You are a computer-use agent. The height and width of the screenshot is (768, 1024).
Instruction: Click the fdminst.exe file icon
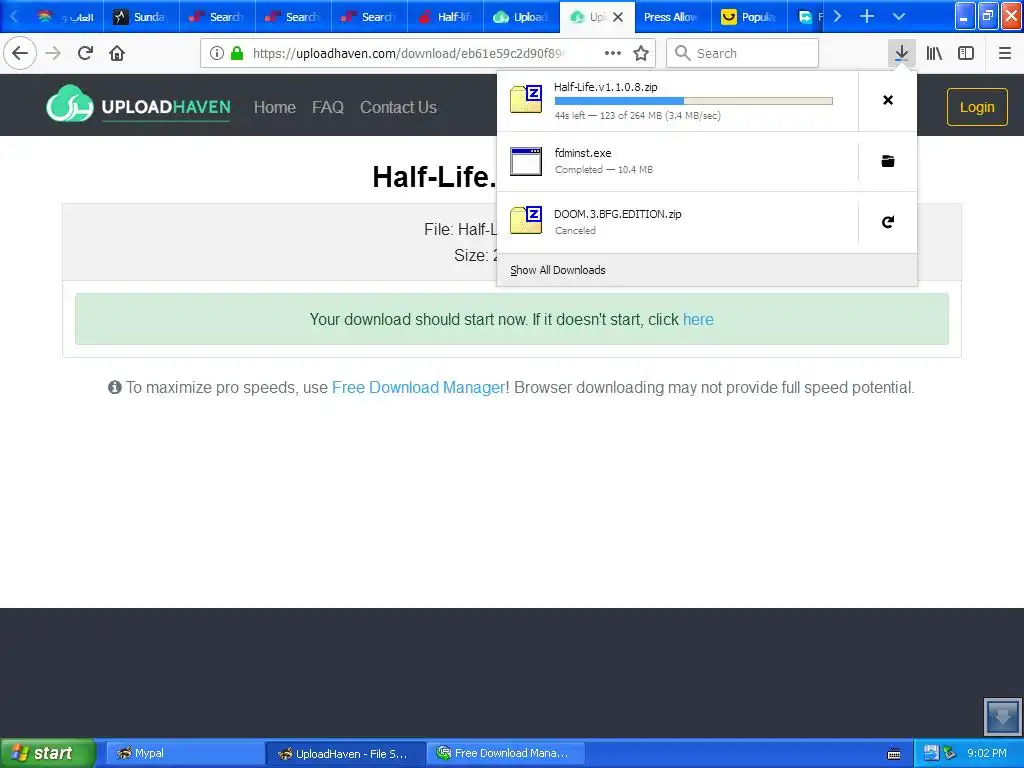[x=526, y=161]
